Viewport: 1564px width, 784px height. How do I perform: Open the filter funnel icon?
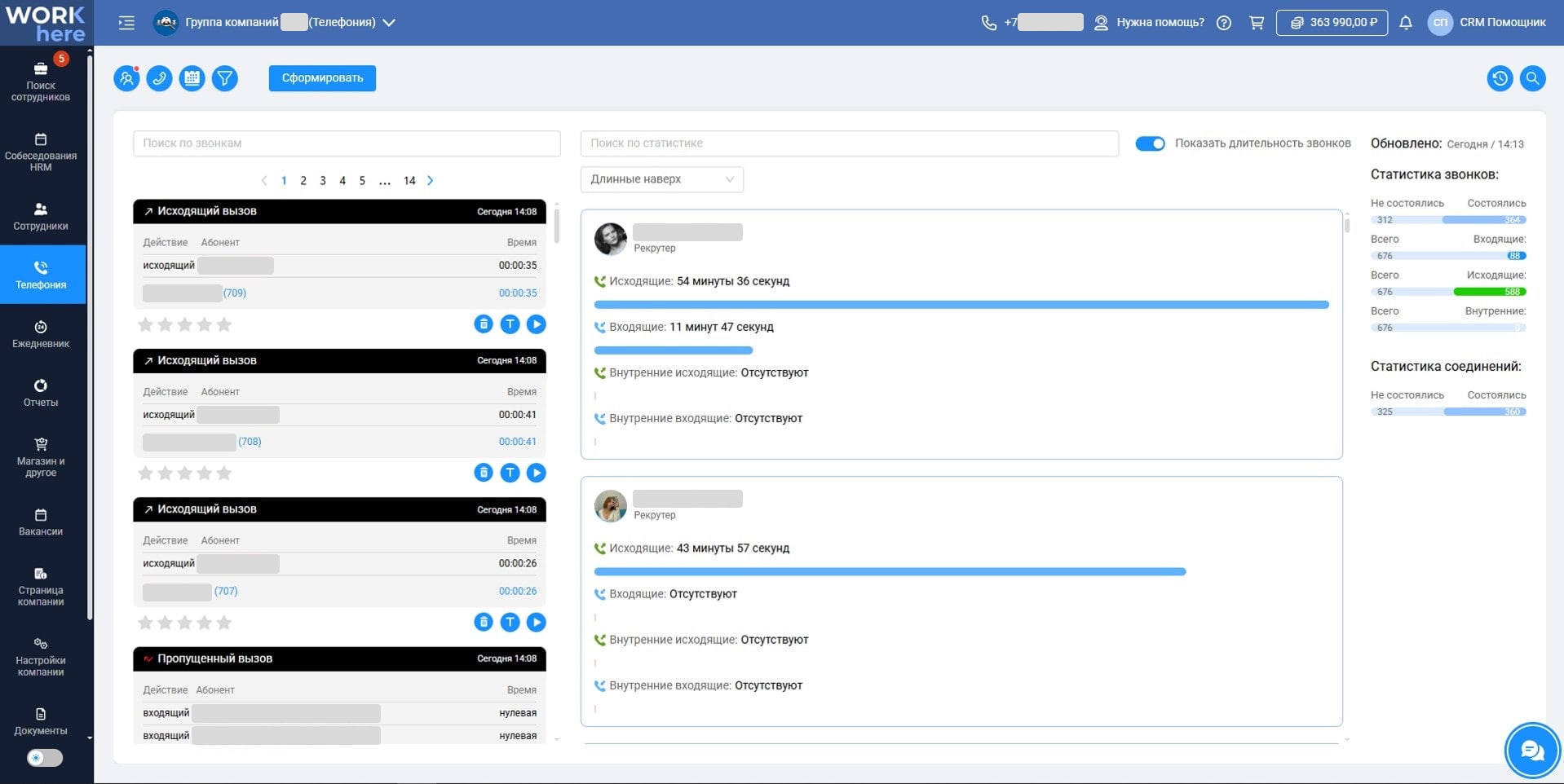224,78
